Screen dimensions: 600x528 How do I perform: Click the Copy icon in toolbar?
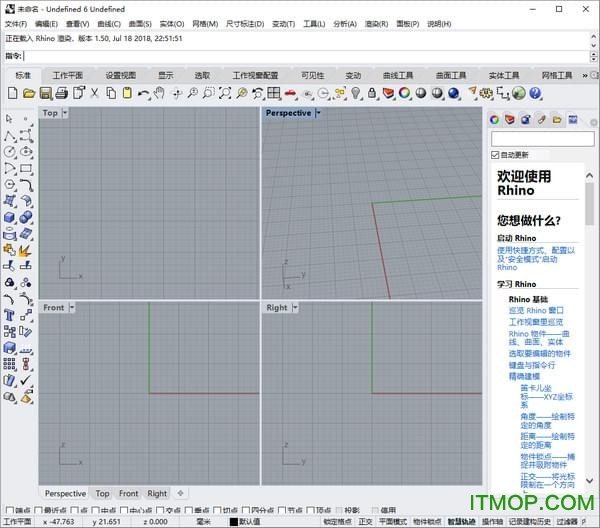point(111,93)
